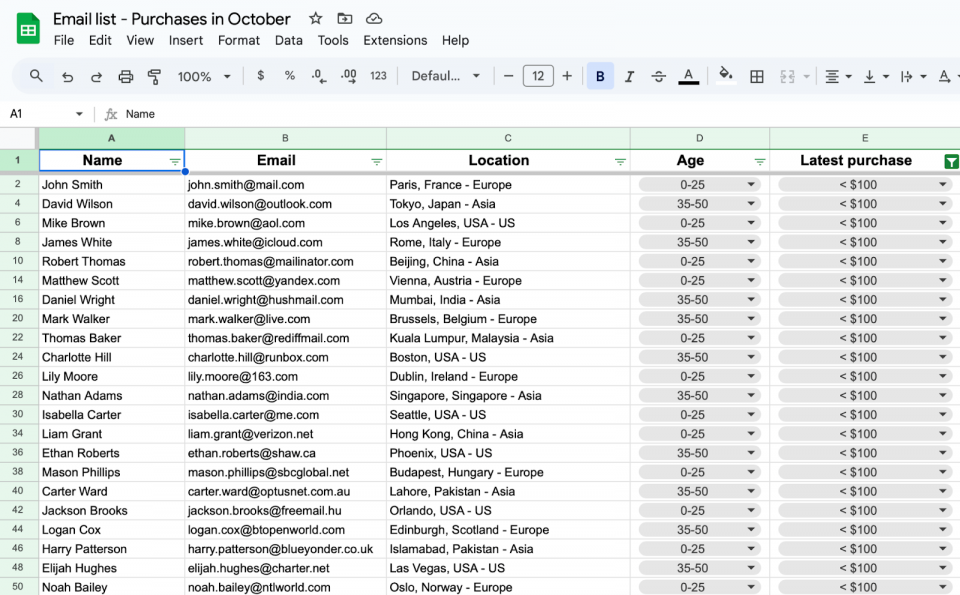
Task: Open the font dropdown
Action: [444, 75]
